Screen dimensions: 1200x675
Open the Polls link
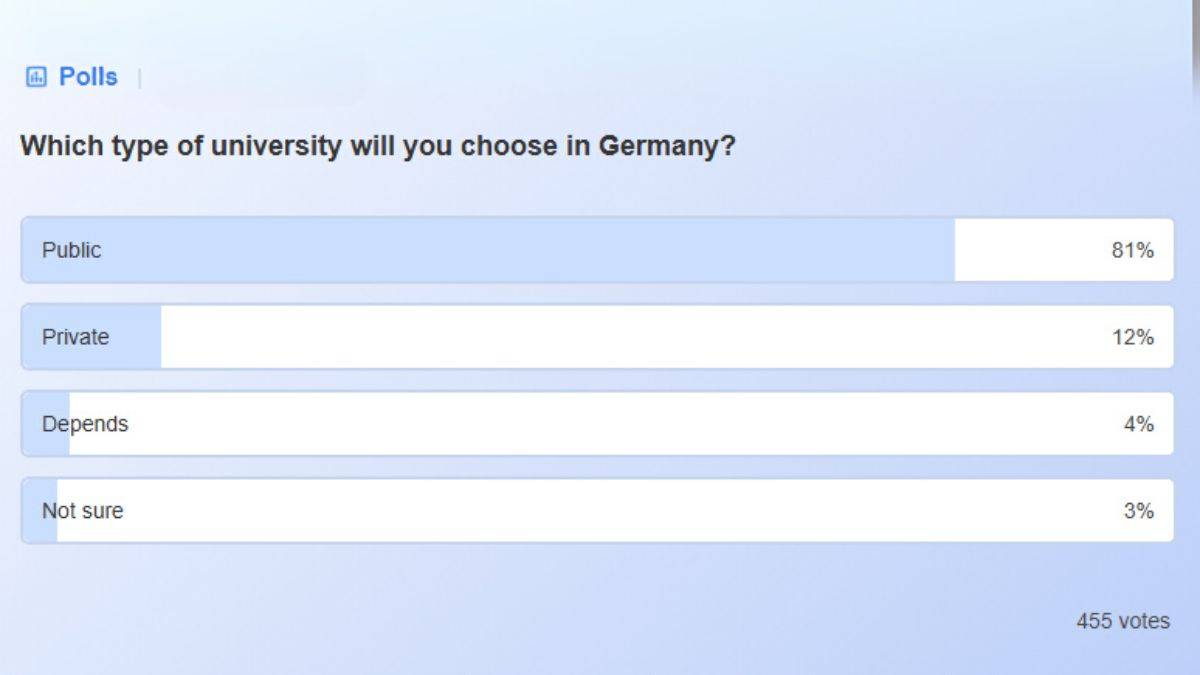coord(87,75)
